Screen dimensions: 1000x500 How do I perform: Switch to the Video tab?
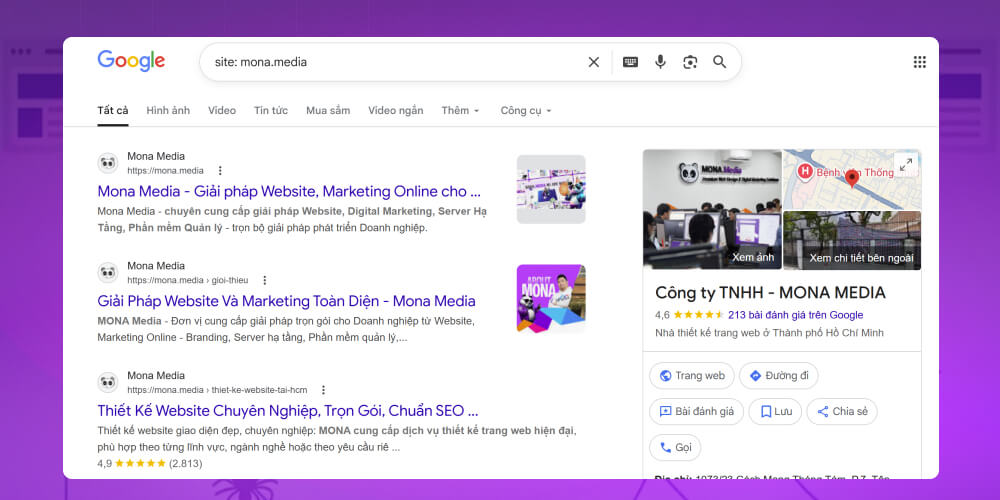222,110
